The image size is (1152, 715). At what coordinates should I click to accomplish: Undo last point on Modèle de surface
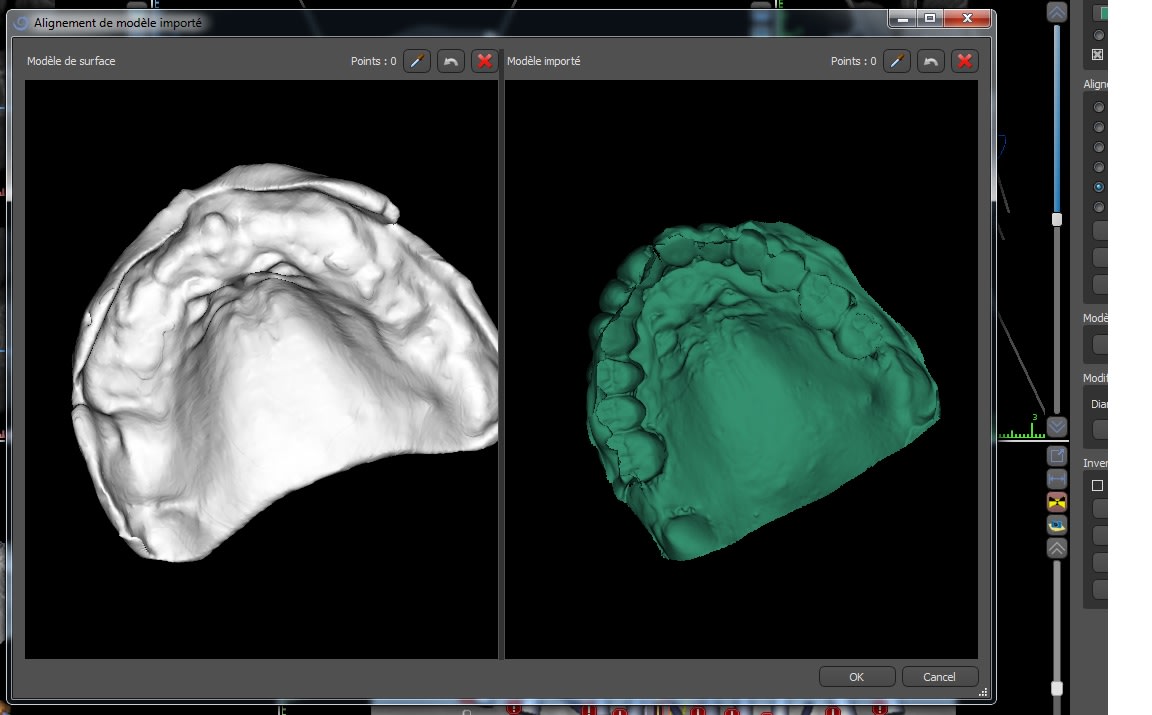451,61
